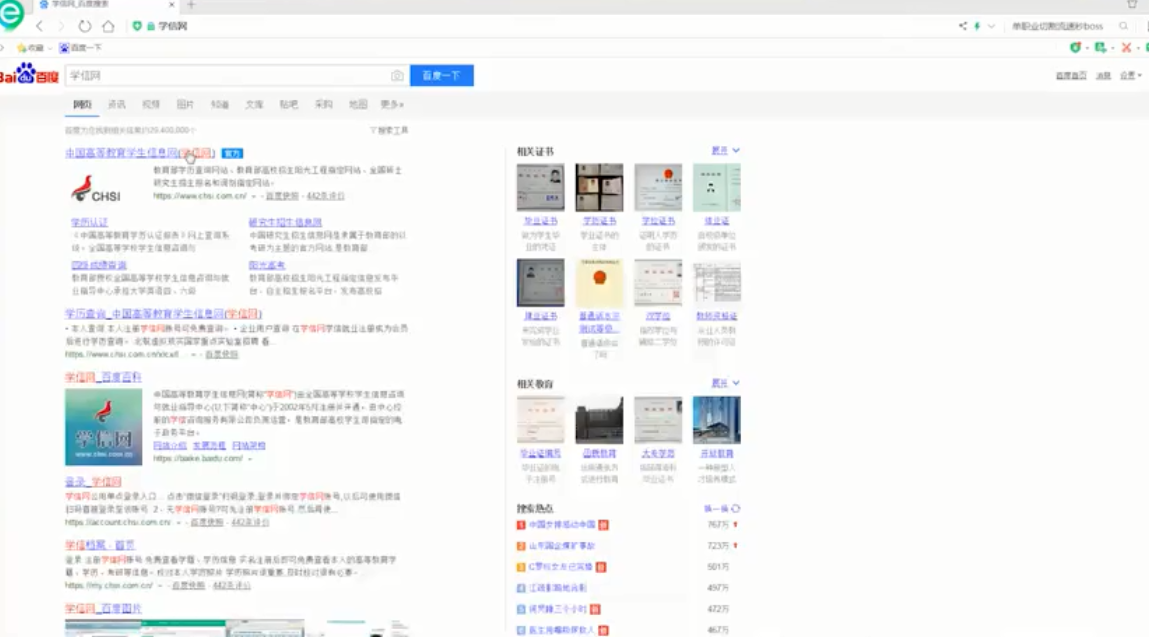Switch to the 图片 tab
Viewport: 1149px width, 637px height.
(185, 105)
